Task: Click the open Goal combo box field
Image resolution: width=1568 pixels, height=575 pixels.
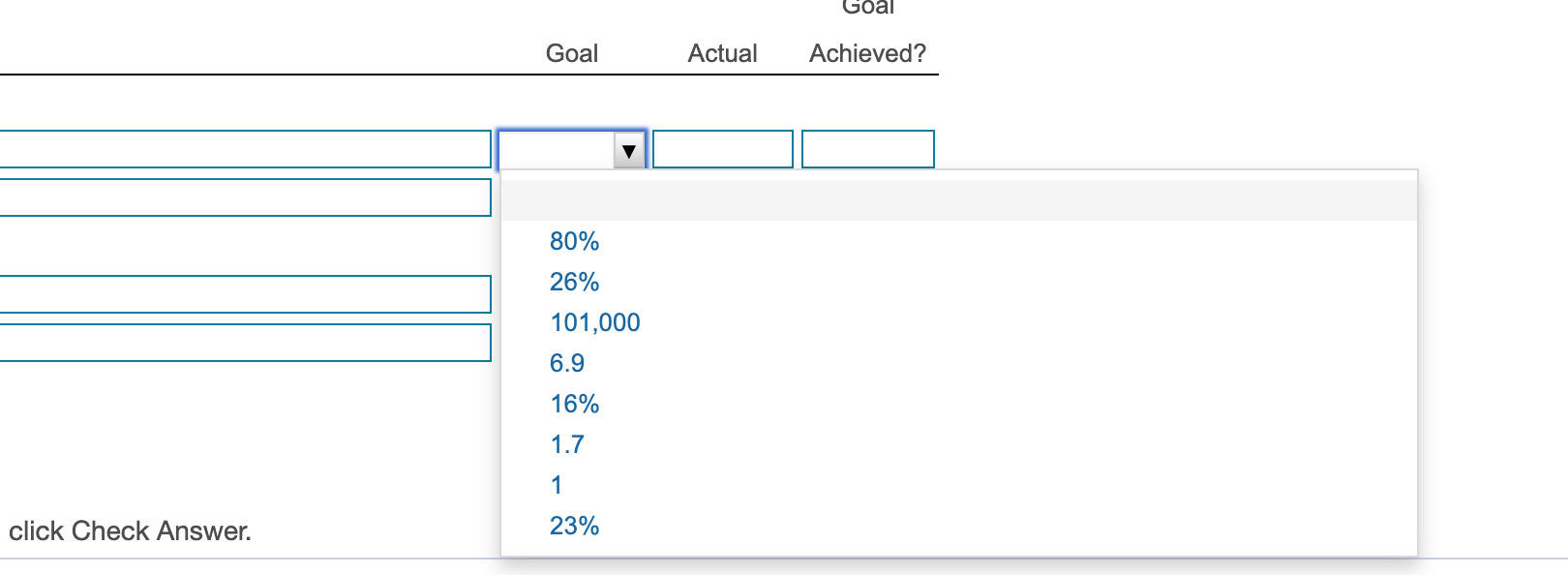Action: pyautogui.click(x=557, y=150)
